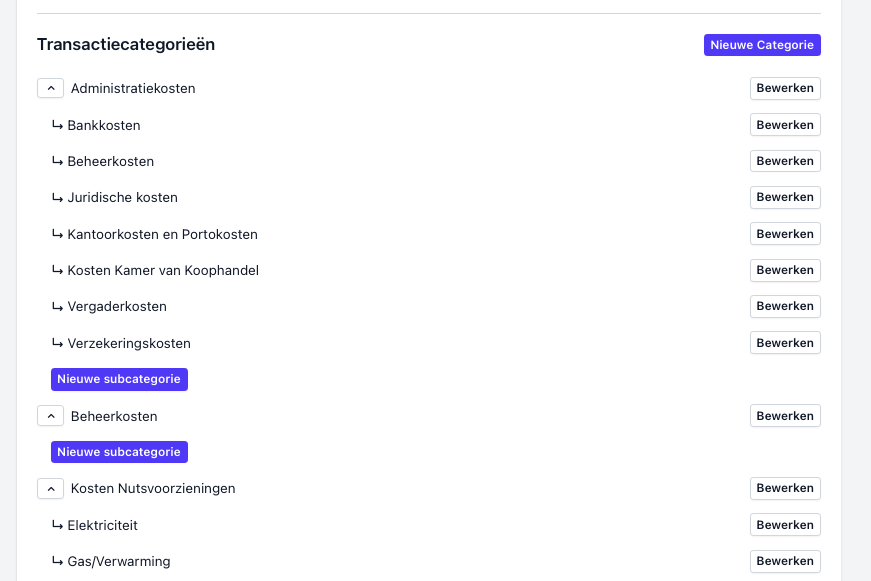The height and width of the screenshot is (581, 871).
Task: Click the Transactiecategorieën heading
Action: [126, 44]
